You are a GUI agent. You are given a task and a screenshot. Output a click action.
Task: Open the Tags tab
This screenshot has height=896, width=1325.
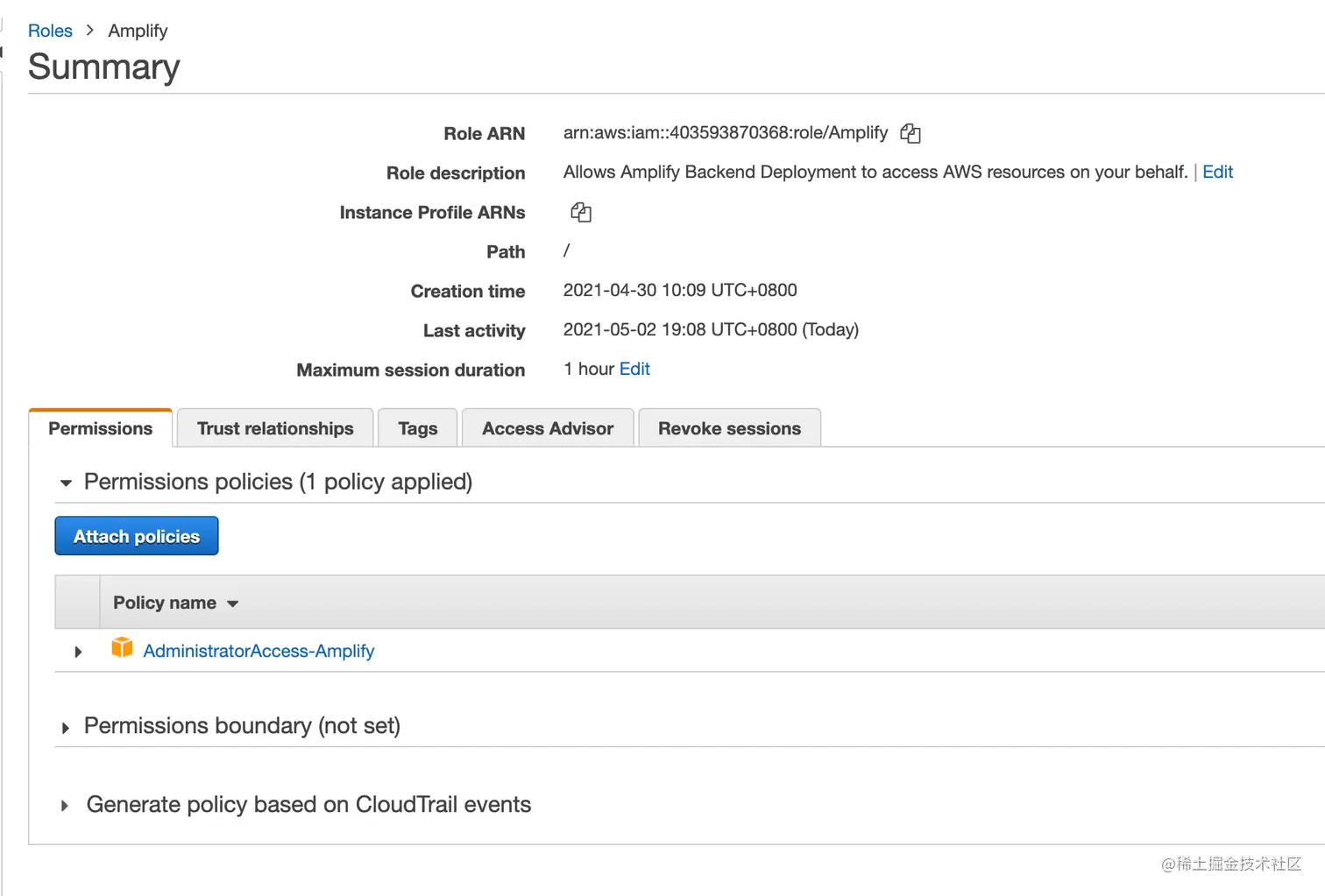click(x=417, y=428)
